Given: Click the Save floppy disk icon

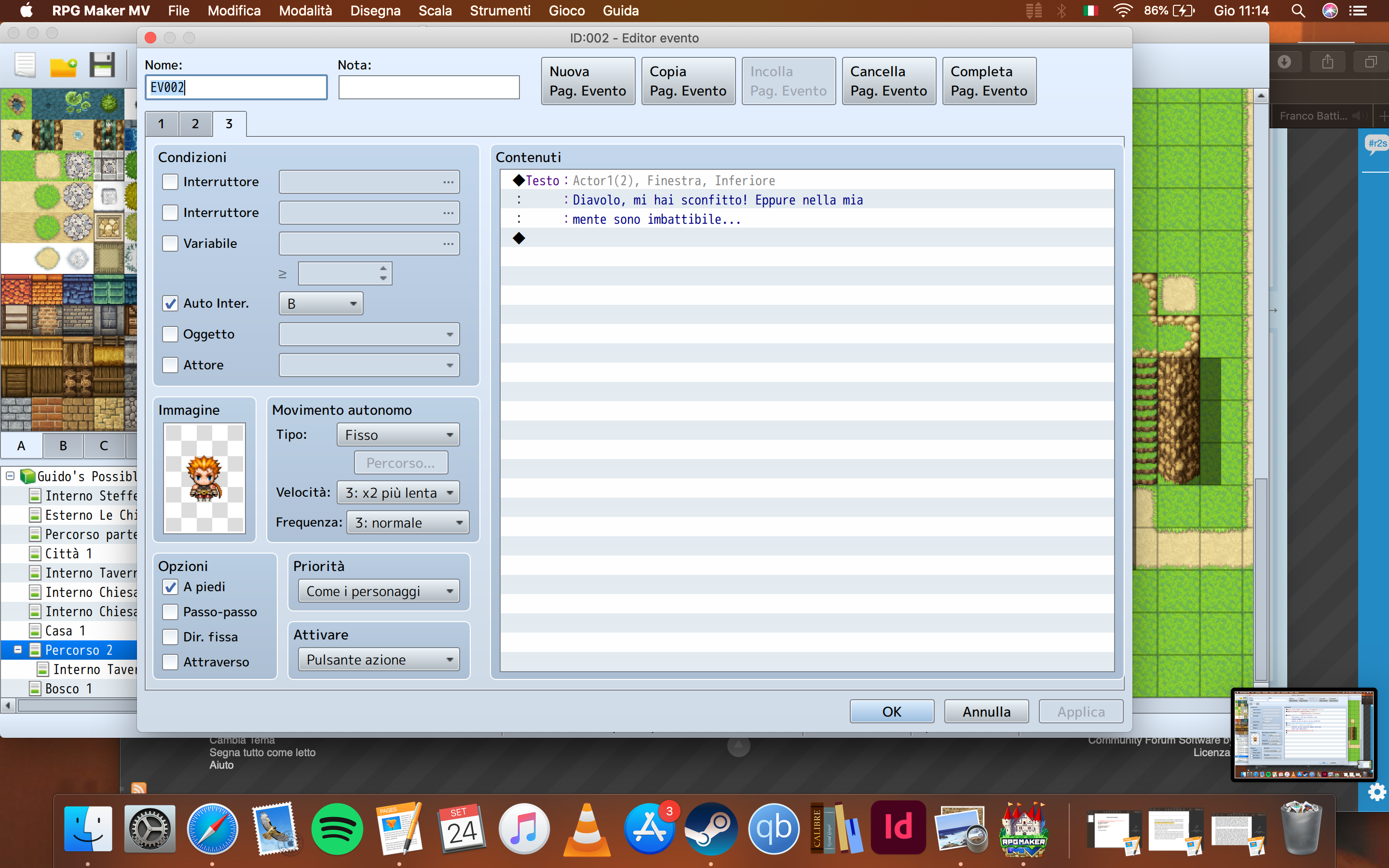Looking at the screenshot, I should click(102, 65).
